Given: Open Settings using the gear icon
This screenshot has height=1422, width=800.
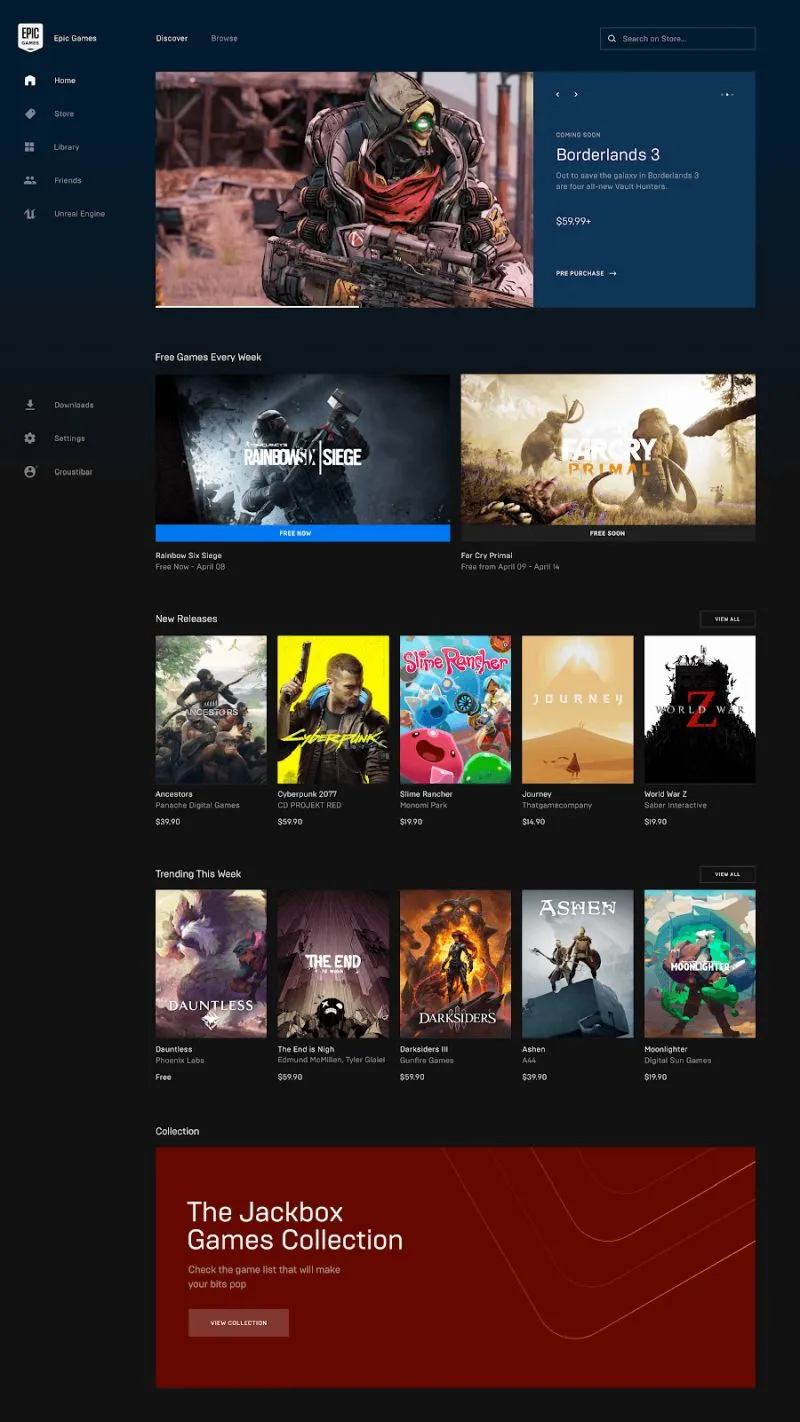Looking at the screenshot, I should tap(30, 438).
